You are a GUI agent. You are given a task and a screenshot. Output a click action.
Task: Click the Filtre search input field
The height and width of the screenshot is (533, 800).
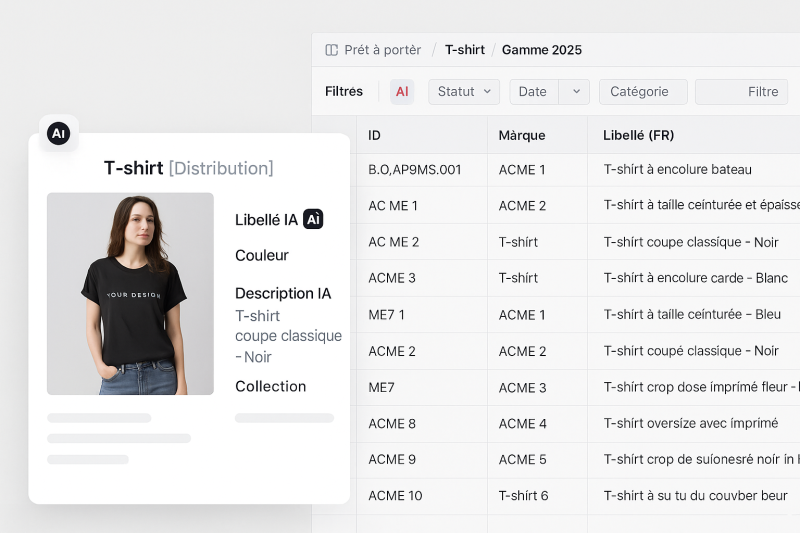741,92
